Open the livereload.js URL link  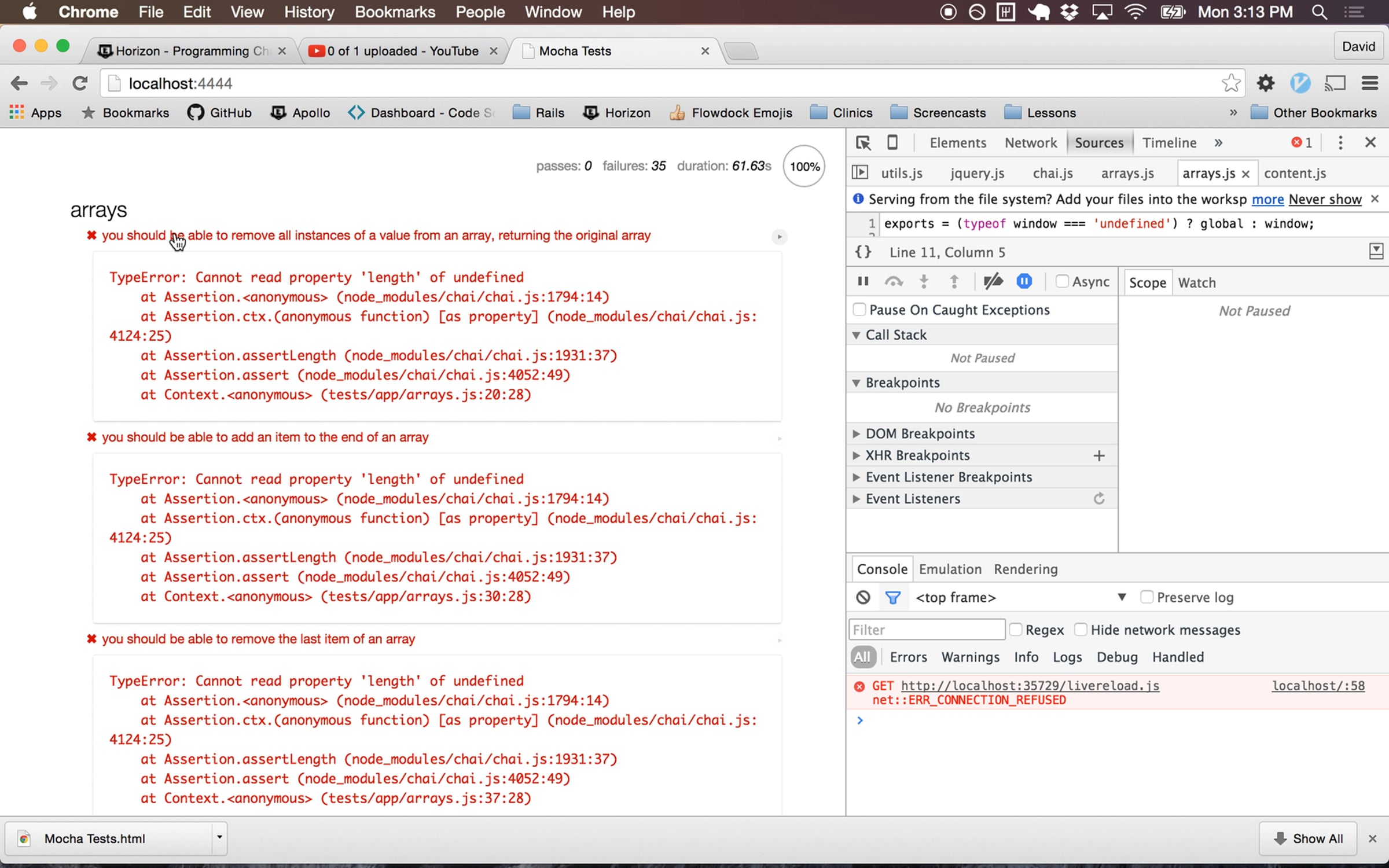1030,686
